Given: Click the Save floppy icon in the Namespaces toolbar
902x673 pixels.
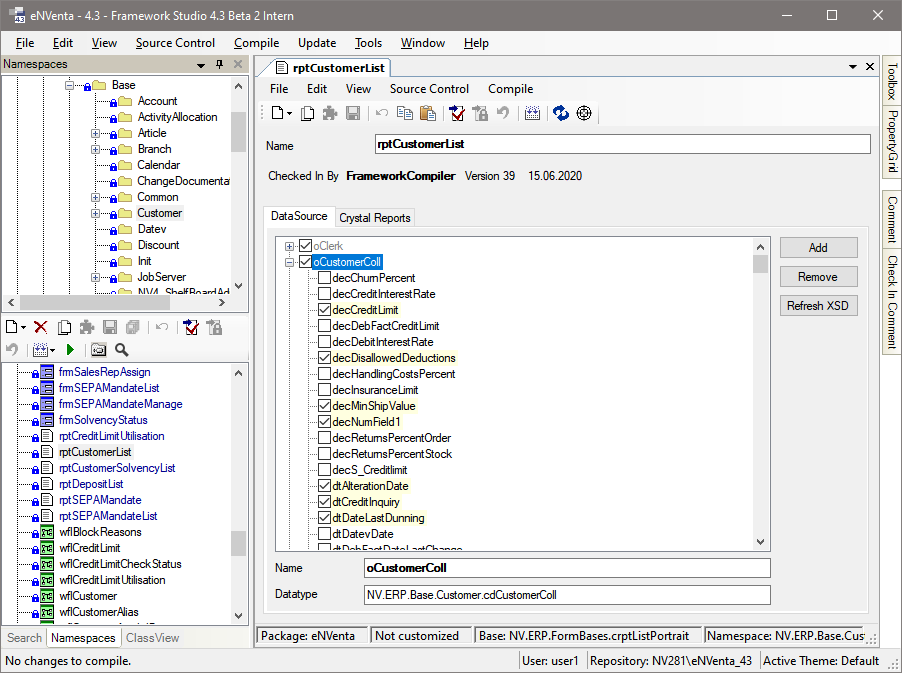Looking at the screenshot, I should (x=110, y=328).
